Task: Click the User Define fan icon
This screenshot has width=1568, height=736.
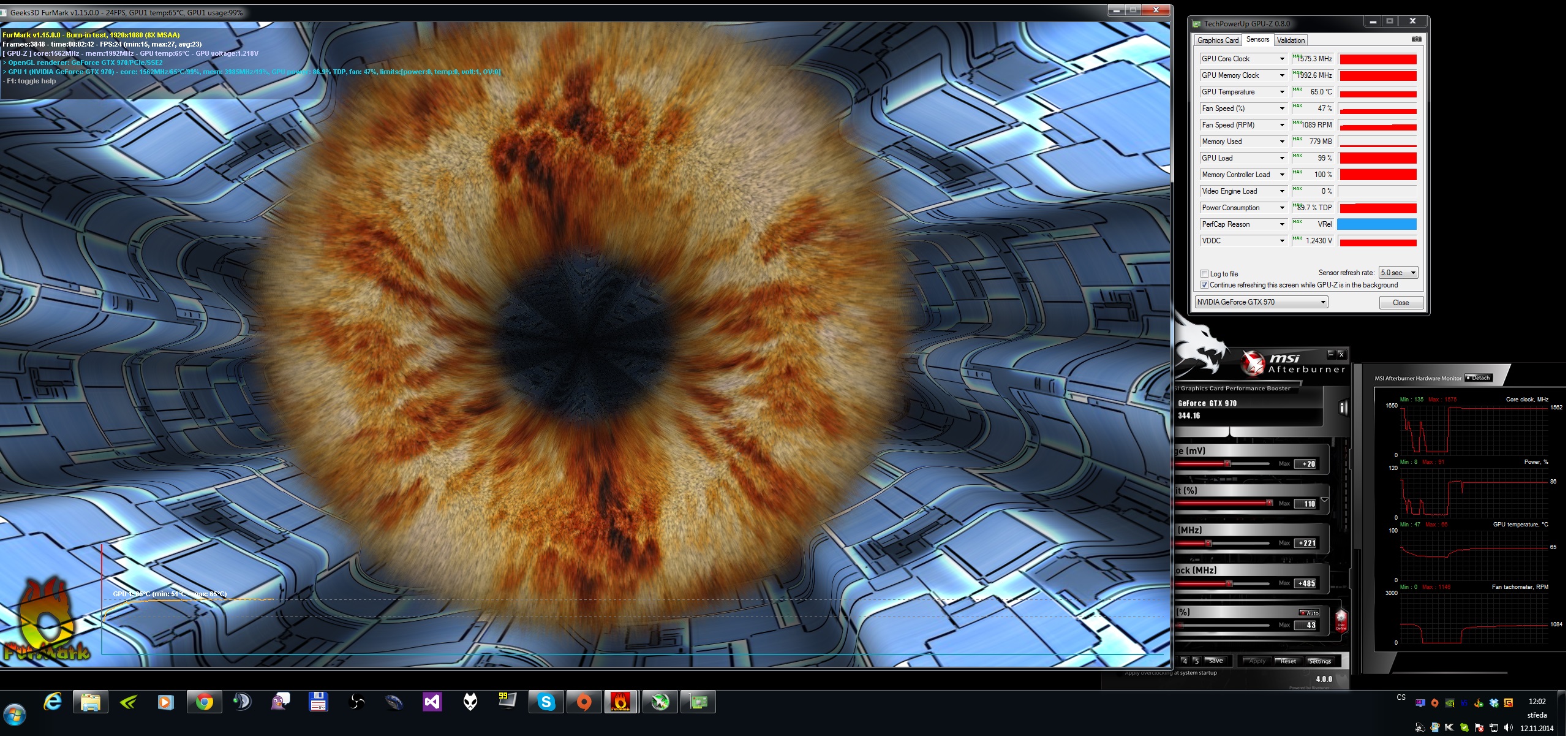Action: tap(1341, 619)
